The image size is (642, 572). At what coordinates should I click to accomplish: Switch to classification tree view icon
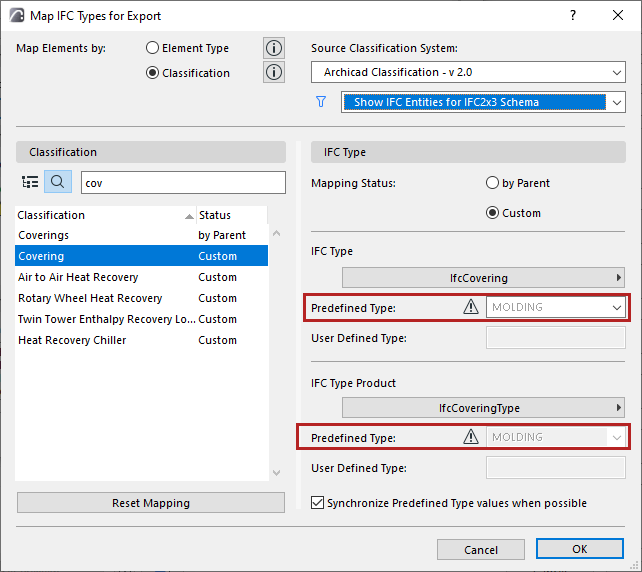[x=30, y=182]
